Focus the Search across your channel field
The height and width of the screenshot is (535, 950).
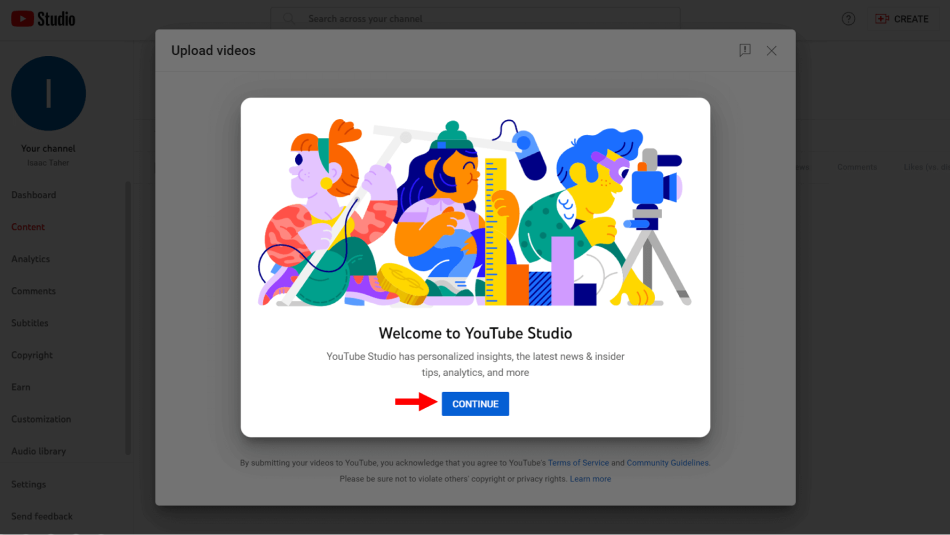click(x=476, y=19)
